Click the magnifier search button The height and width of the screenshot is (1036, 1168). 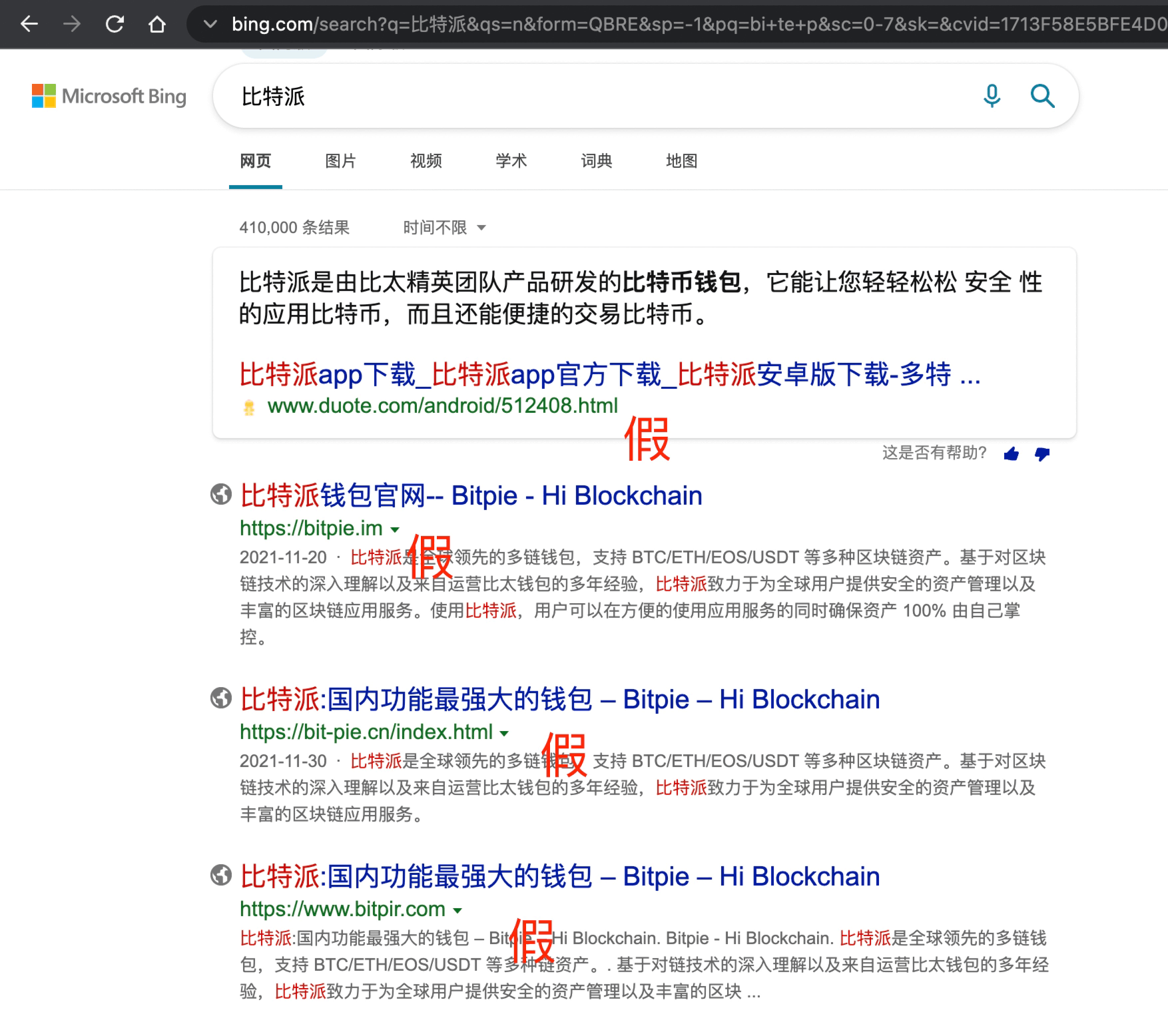click(1042, 97)
